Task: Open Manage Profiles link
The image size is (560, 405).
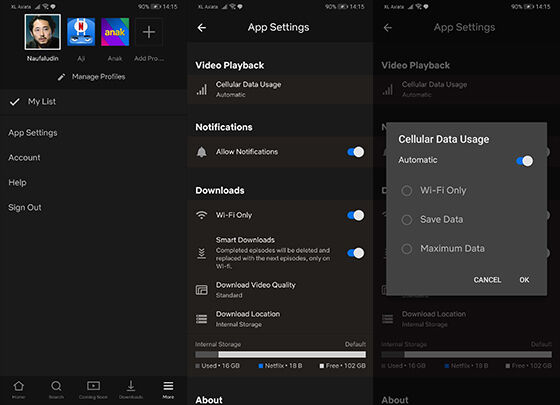Action: tap(99, 77)
